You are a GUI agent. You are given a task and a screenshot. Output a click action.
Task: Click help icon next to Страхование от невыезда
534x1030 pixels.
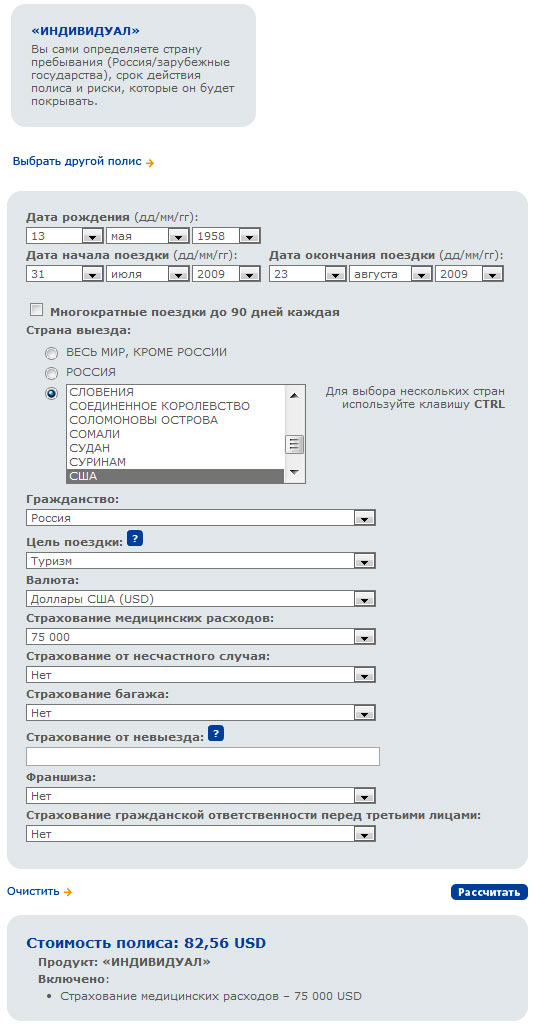216,734
